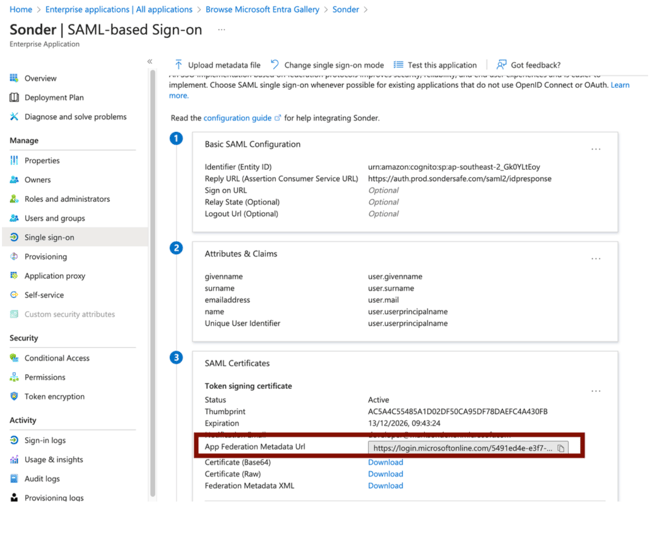The image size is (670, 553).
Task: Open Attributes & Claims more options menu
Action: click(x=596, y=258)
